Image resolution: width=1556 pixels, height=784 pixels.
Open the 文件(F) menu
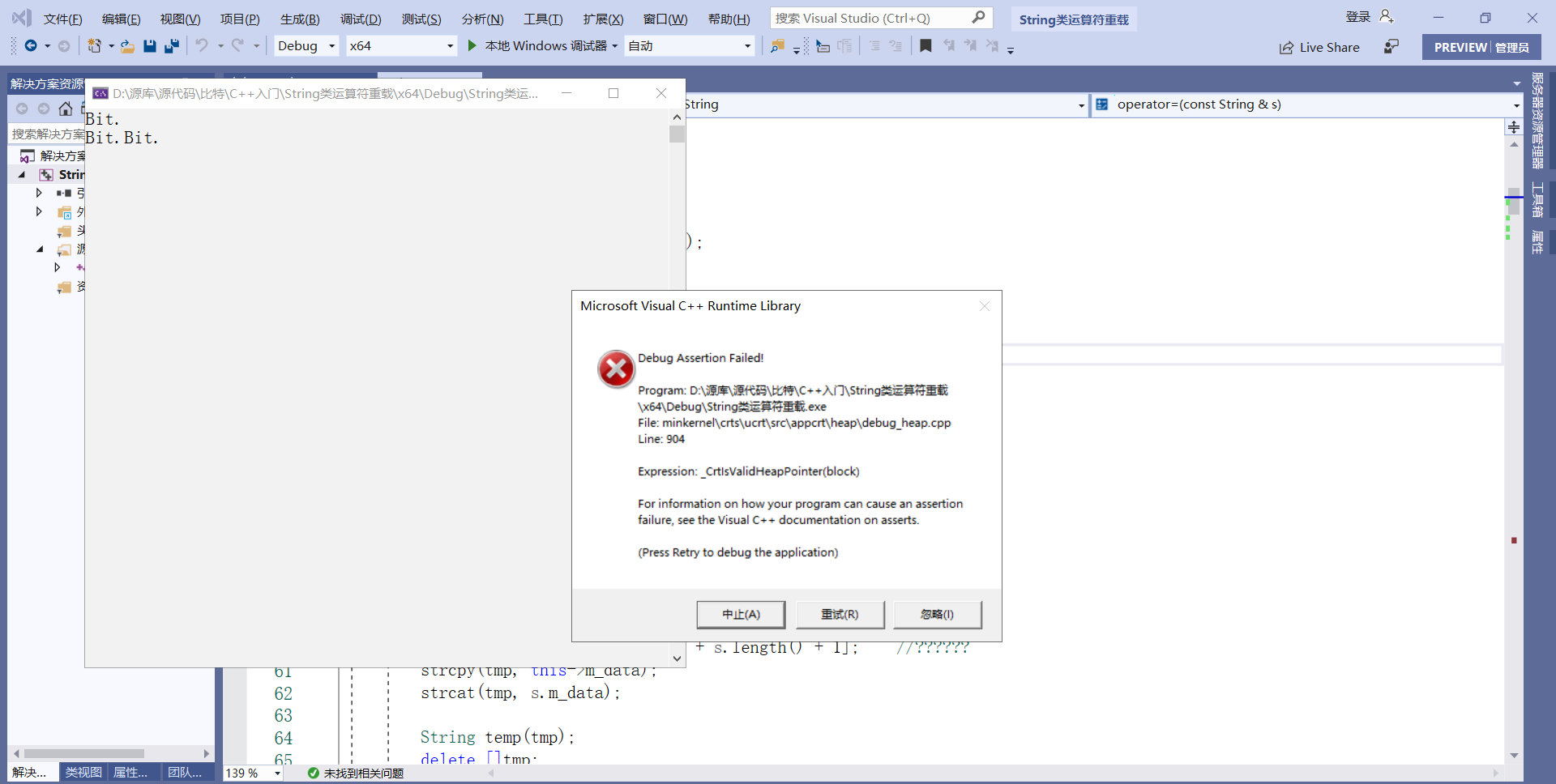pos(62,19)
